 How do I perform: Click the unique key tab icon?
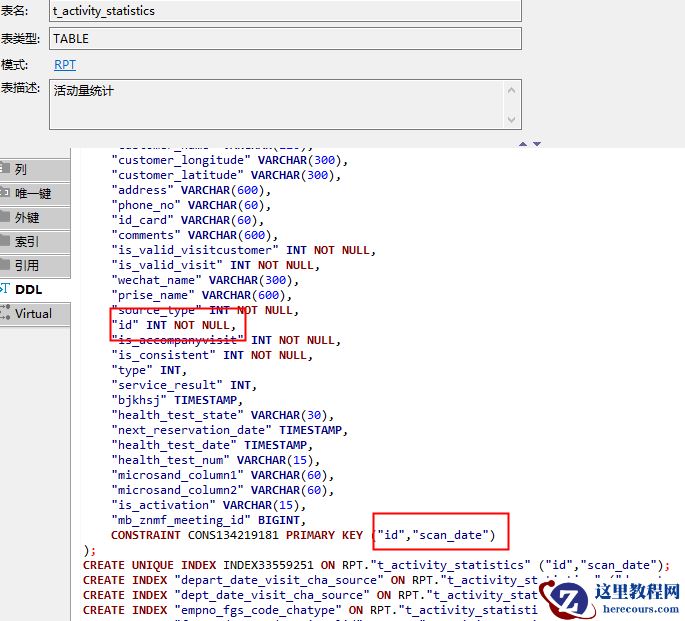point(5,192)
